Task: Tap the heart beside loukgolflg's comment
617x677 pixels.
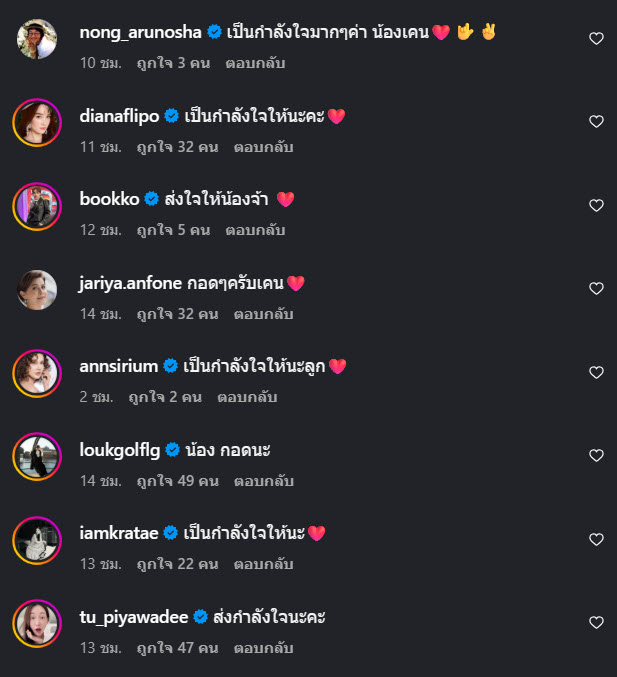Action: [x=596, y=456]
